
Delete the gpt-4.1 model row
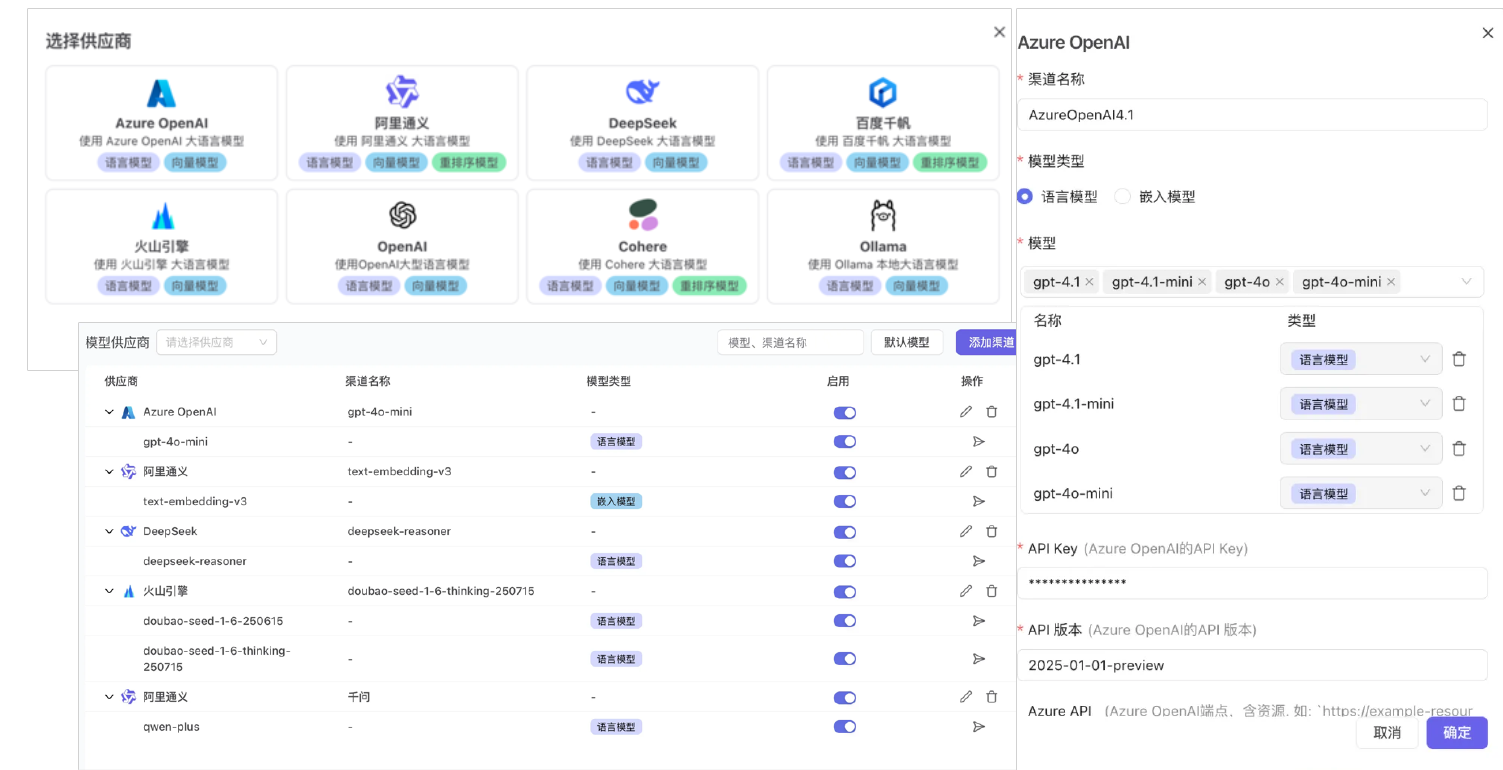click(x=1459, y=359)
